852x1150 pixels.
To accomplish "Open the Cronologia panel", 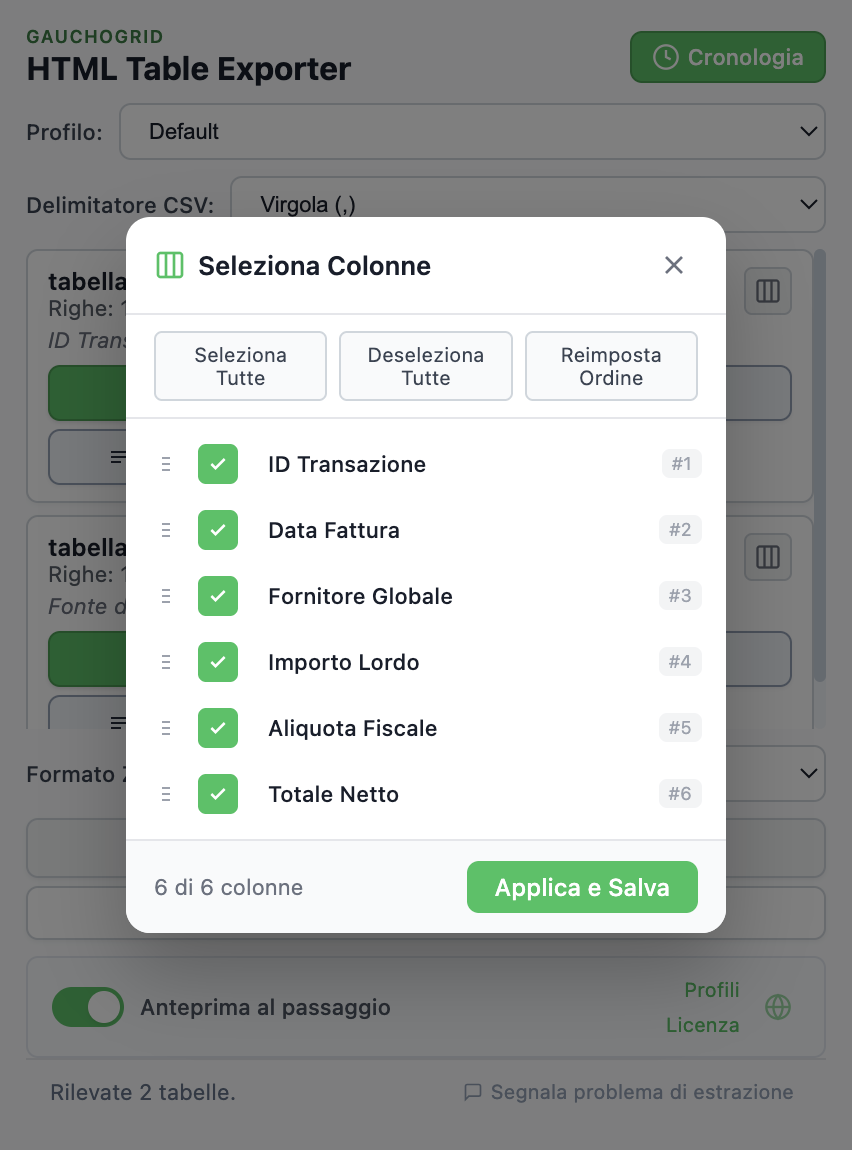I will (x=727, y=56).
